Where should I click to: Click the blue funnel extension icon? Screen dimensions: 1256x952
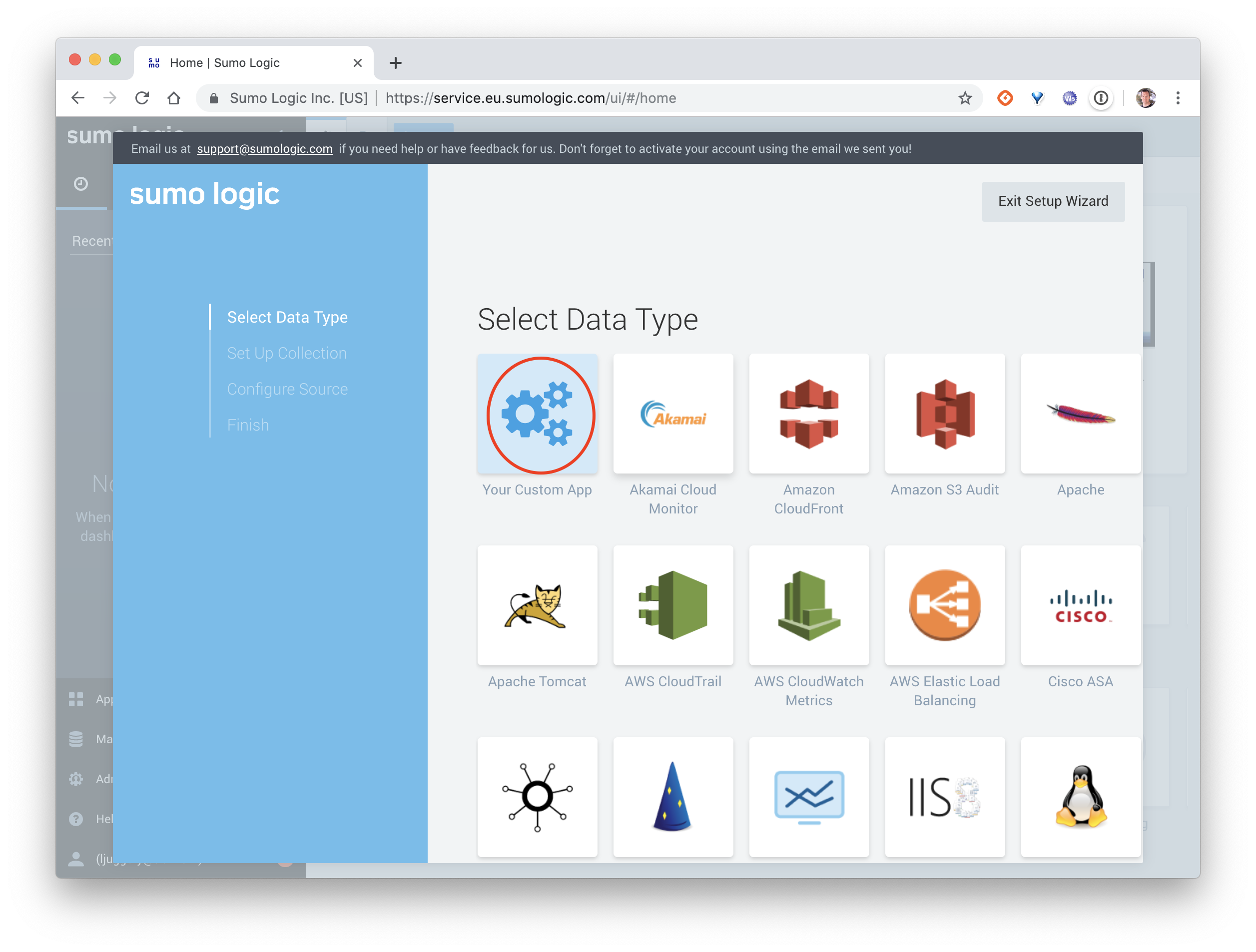1037,98
